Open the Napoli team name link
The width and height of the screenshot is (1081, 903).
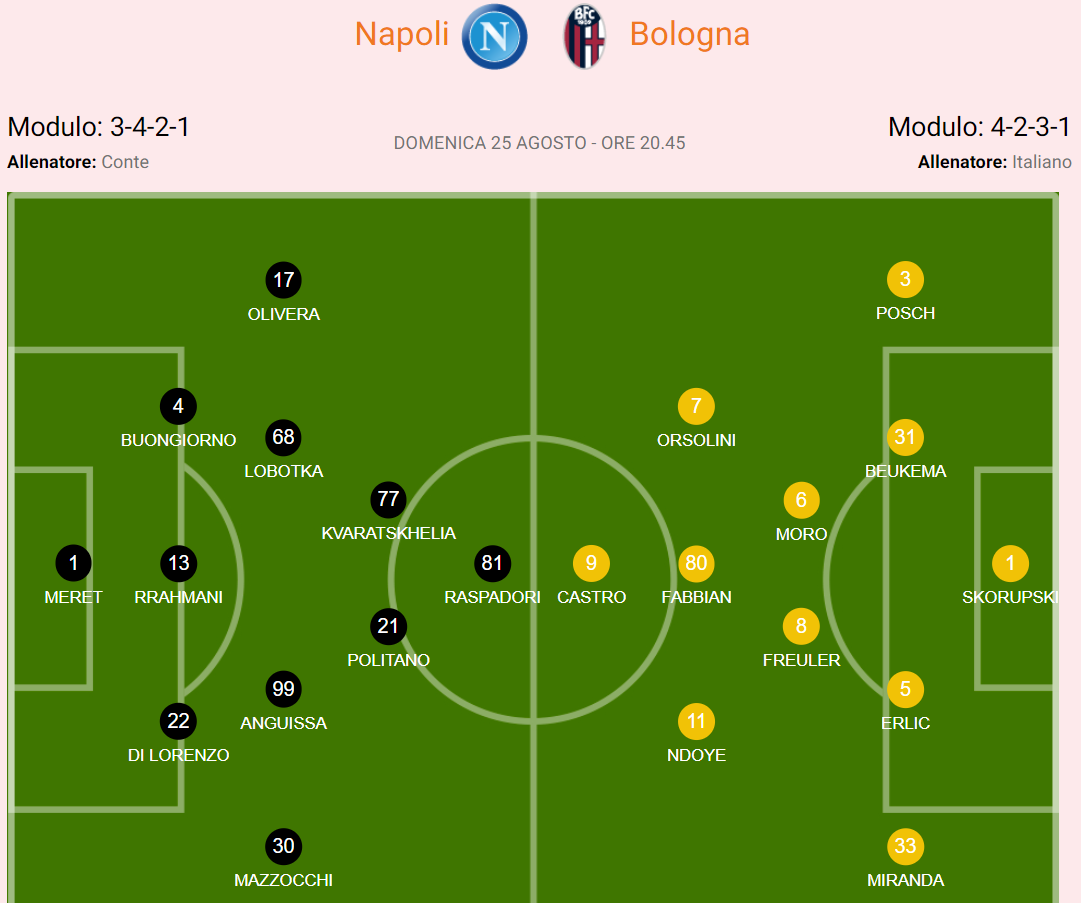pyautogui.click(x=402, y=34)
